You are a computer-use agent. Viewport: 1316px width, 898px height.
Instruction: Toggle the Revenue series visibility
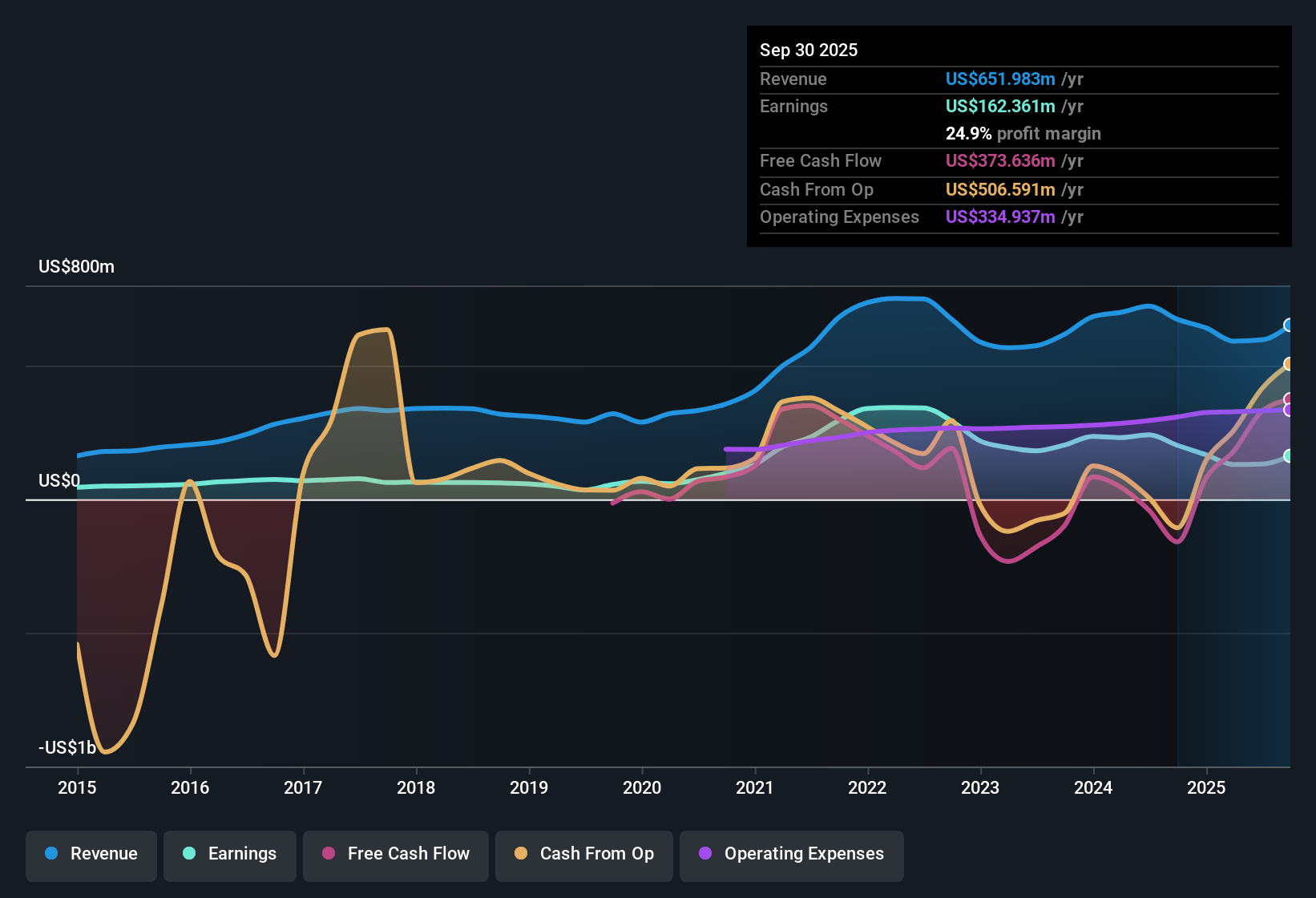pos(91,854)
